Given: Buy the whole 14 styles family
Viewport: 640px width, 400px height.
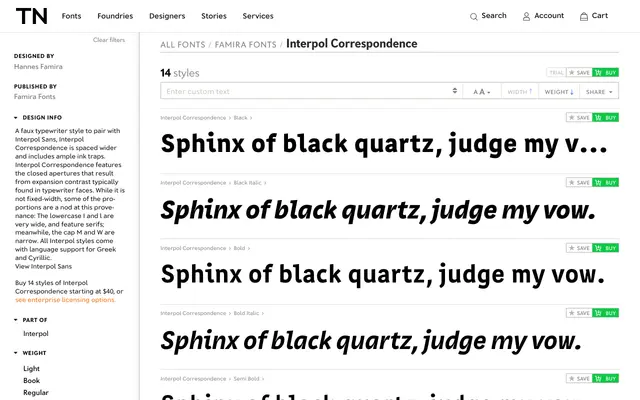Looking at the screenshot, I should [x=605, y=73].
